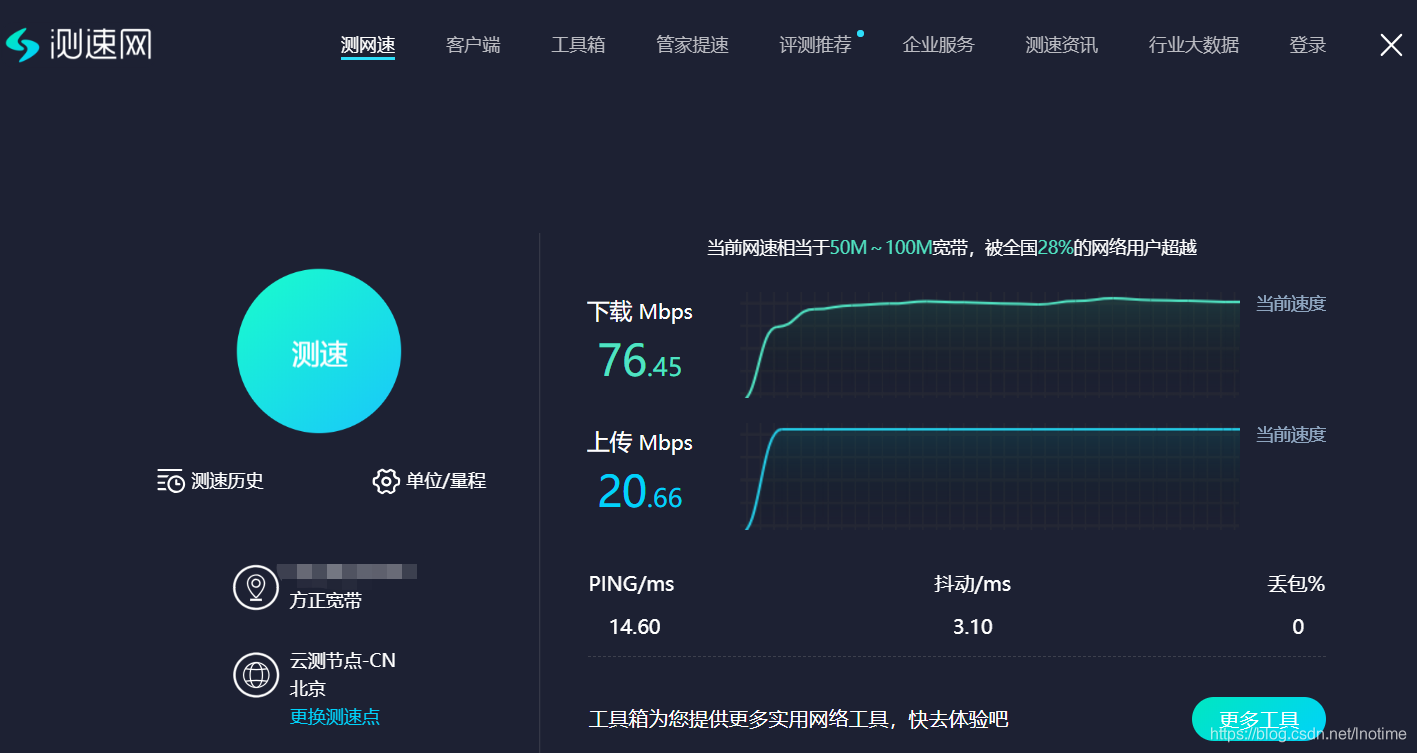Click the 50M～100M bandwidth text
This screenshot has height=753, width=1417.
coord(881,247)
